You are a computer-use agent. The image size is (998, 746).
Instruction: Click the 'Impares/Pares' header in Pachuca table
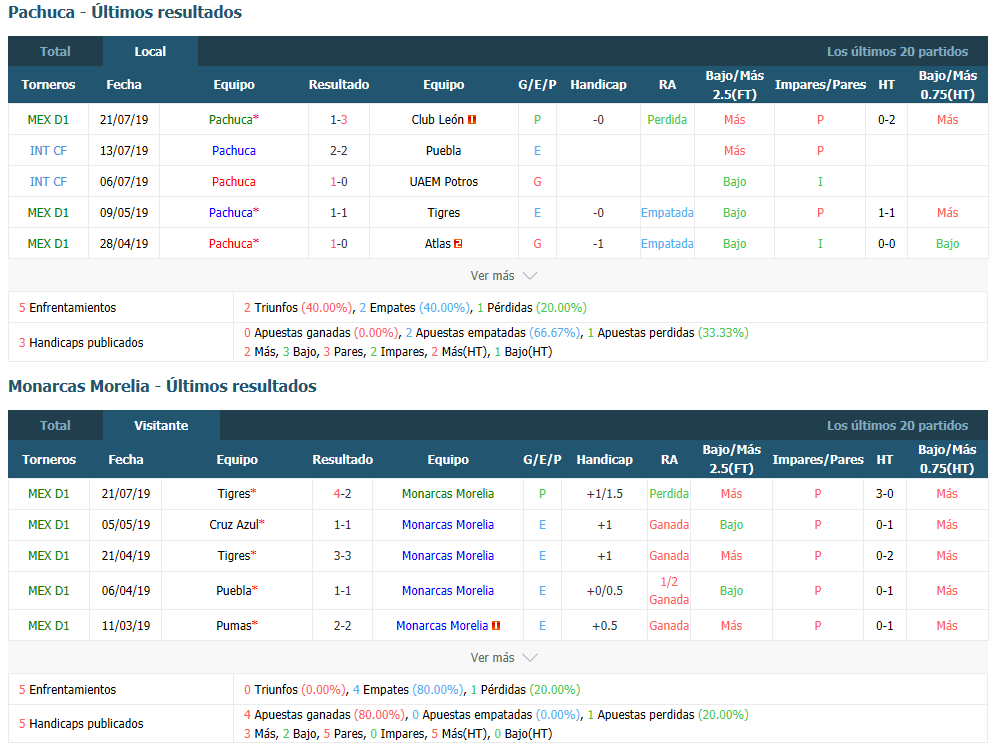[820, 85]
